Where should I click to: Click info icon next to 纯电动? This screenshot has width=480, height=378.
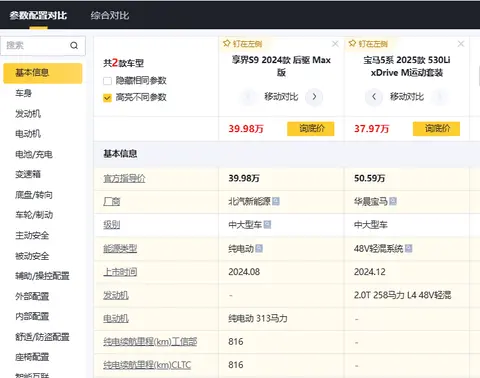(259, 248)
